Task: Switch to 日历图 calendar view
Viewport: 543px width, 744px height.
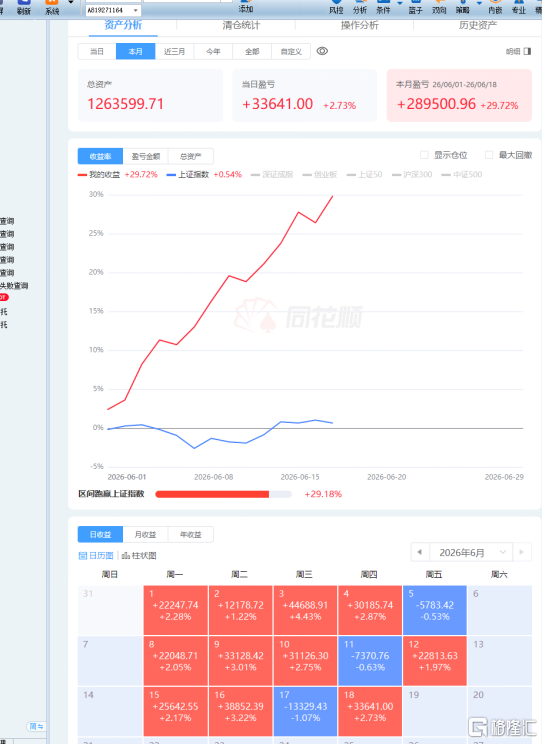Action: coord(96,555)
